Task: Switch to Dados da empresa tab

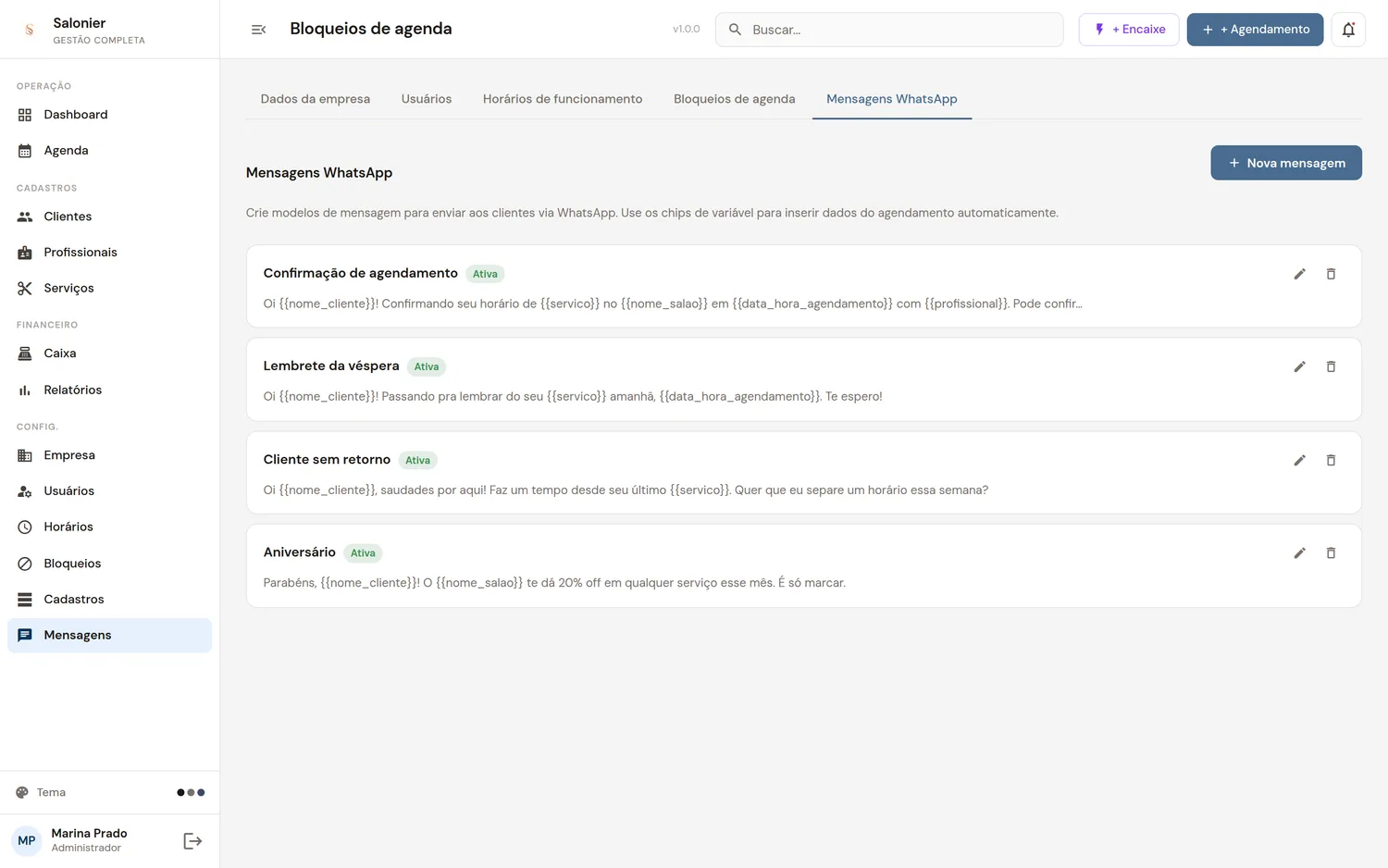Action: [316, 99]
